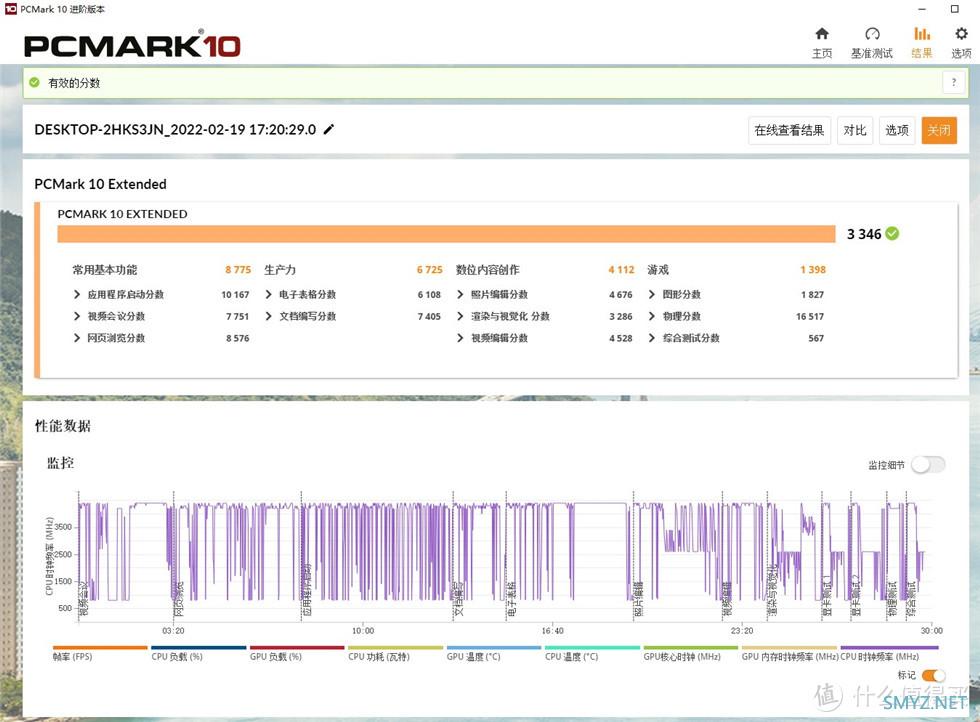
Task: Click the pencil icon to rename the result
Action: pyautogui.click(x=329, y=129)
